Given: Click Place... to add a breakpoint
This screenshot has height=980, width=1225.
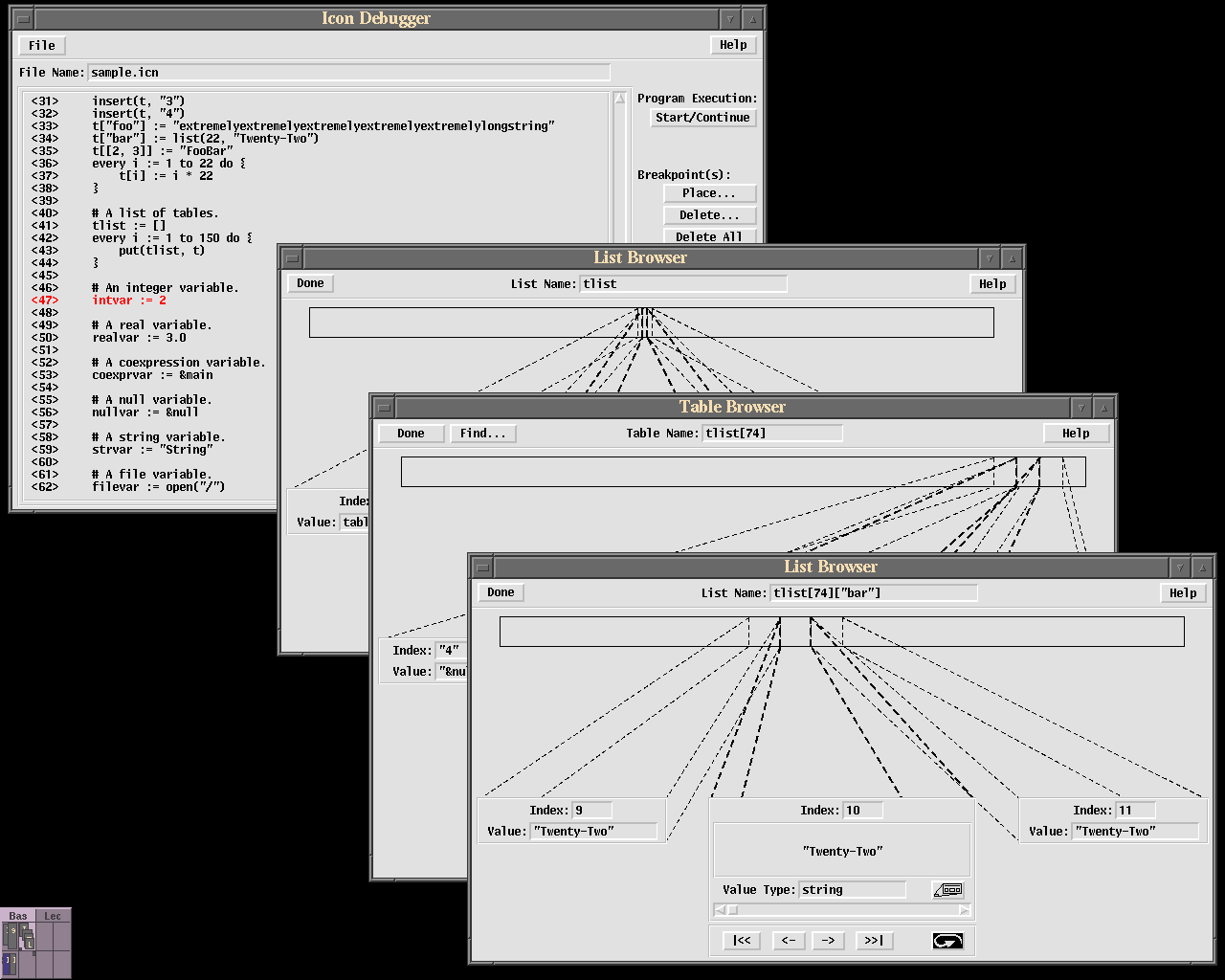Looking at the screenshot, I should click(x=709, y=193).
